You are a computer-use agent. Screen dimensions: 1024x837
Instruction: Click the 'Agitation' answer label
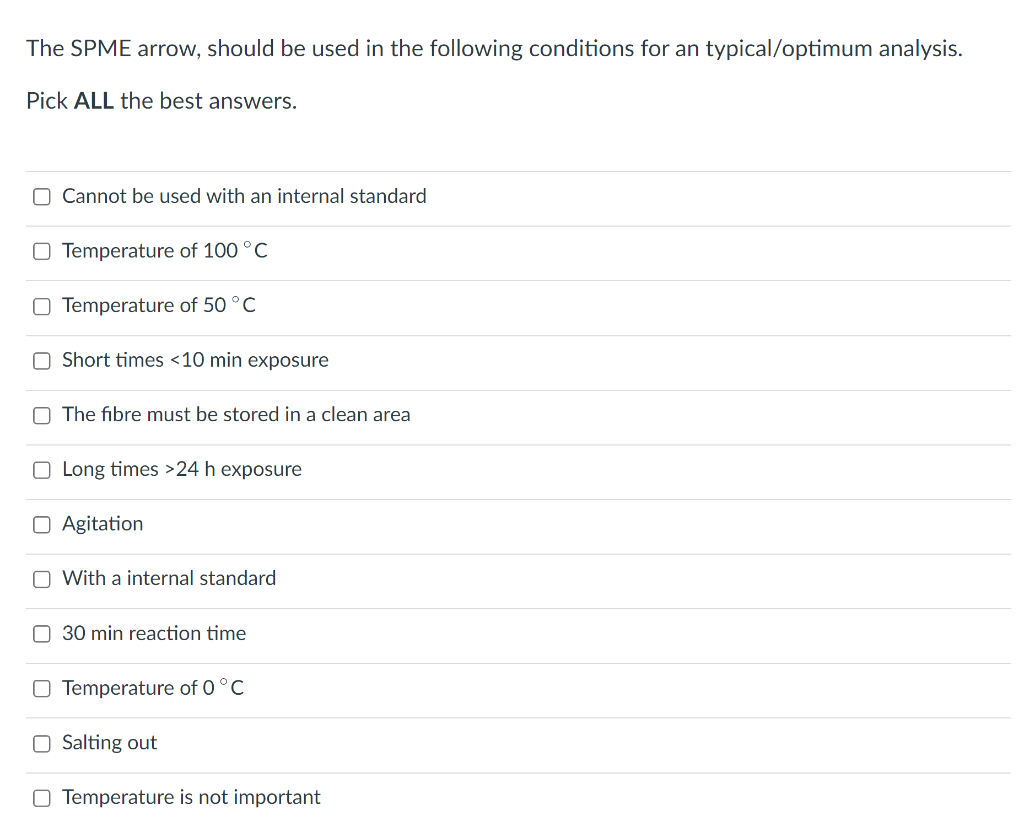(x=103, y=524)
